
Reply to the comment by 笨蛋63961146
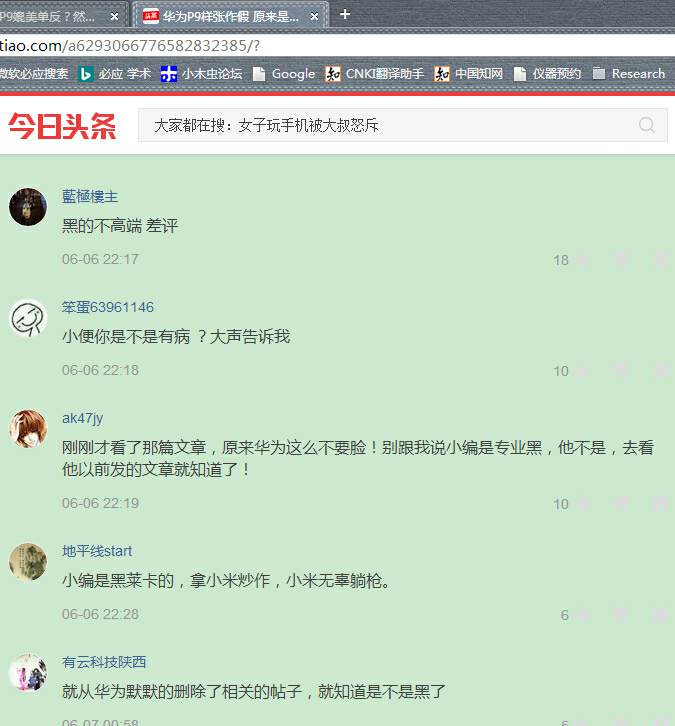click(621, 370)
